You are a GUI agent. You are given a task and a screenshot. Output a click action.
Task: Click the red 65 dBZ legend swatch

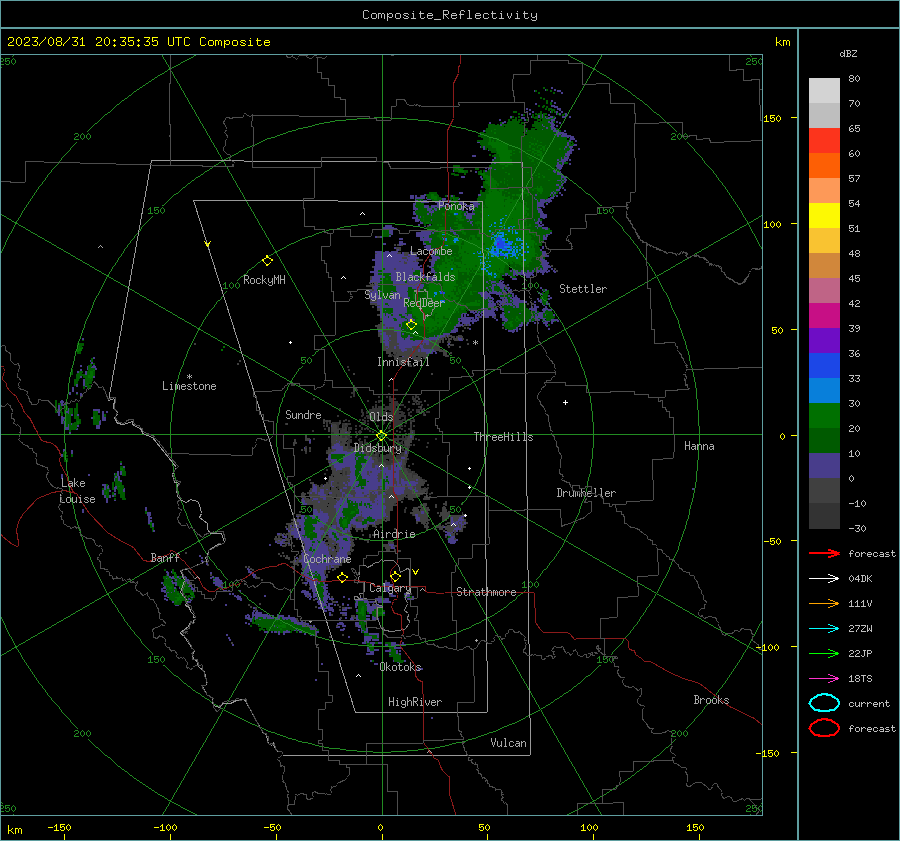[x=824, y=141]
